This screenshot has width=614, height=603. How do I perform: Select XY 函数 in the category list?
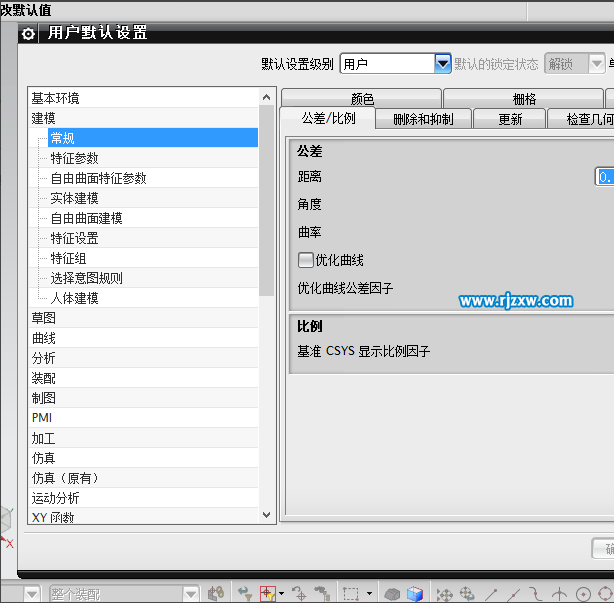pos(143,516)
